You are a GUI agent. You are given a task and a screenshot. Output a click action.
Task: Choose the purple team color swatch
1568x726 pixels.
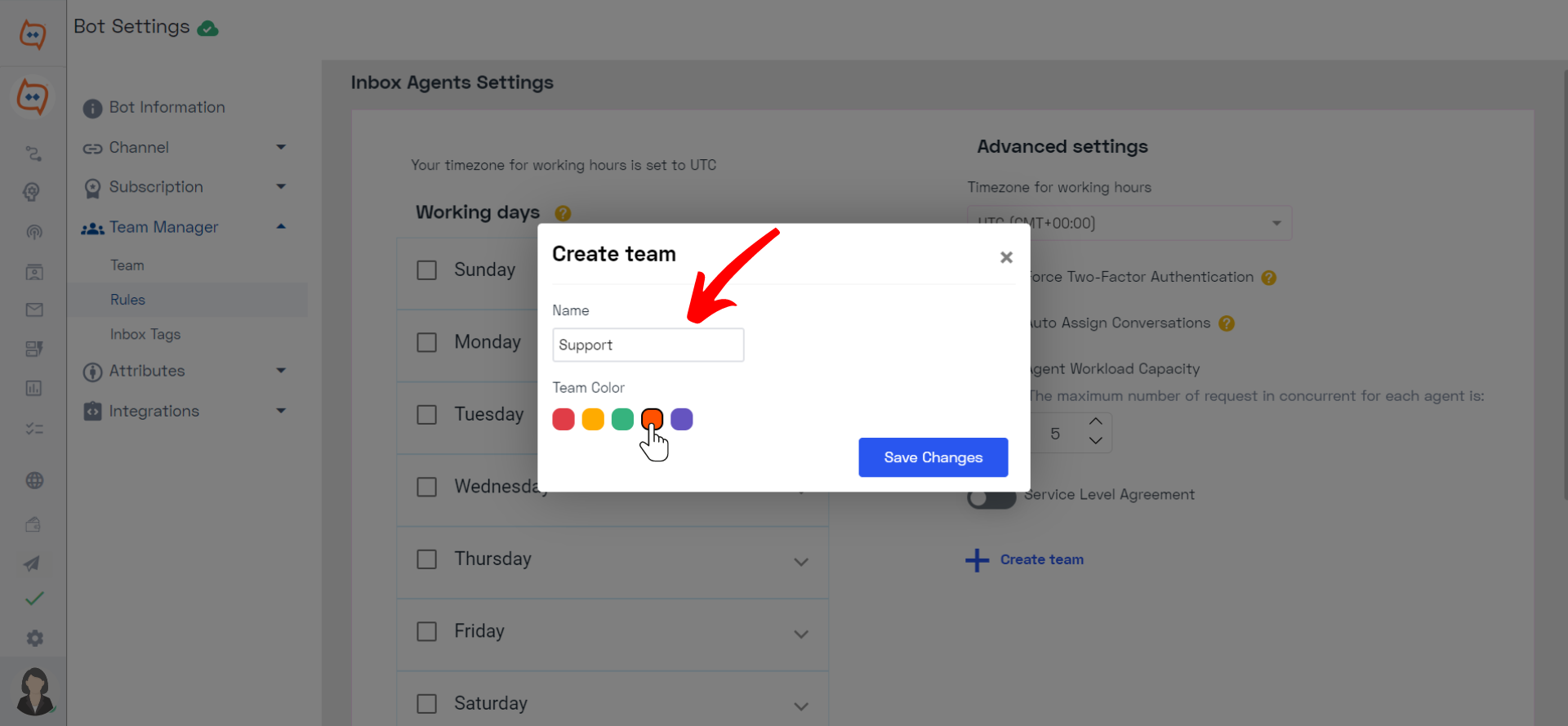682,419
